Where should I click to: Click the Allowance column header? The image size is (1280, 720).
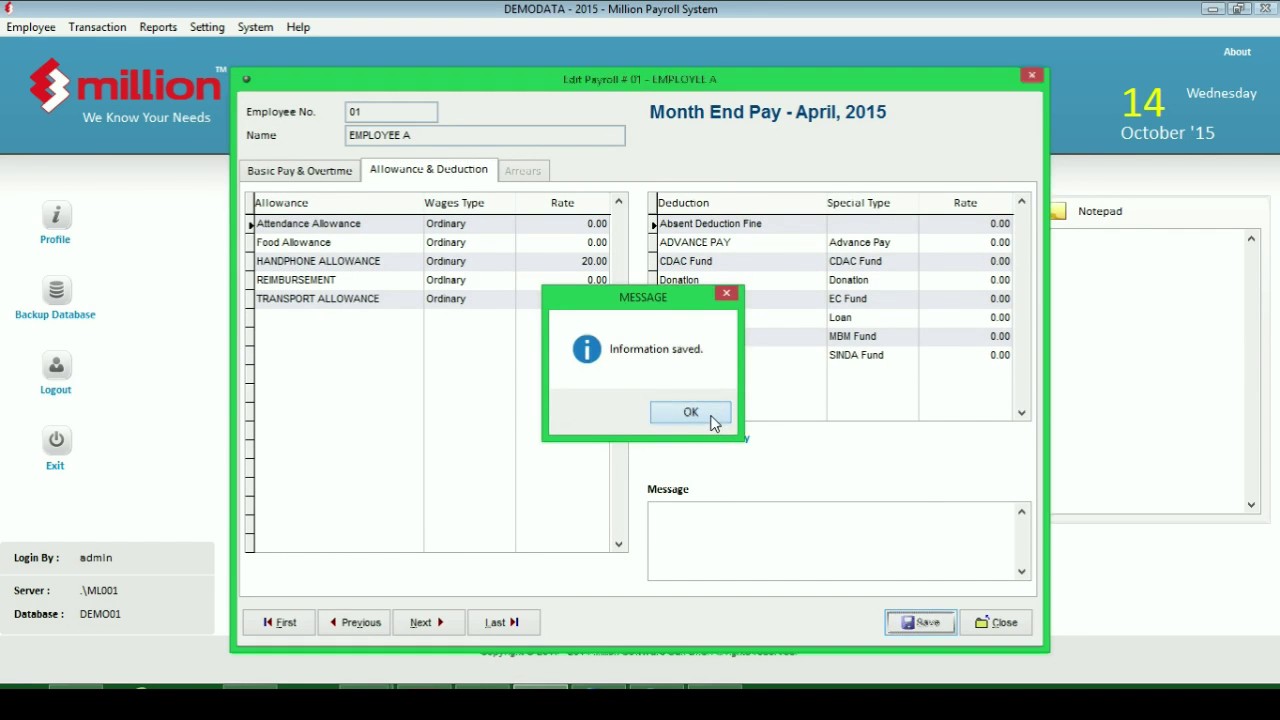(338, 203)
